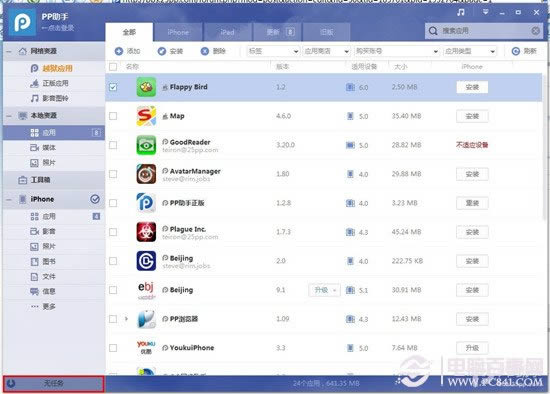550x394 pixels.
Task: Click the vertical scrollbar of app list
Action: [x=545, y=147]
